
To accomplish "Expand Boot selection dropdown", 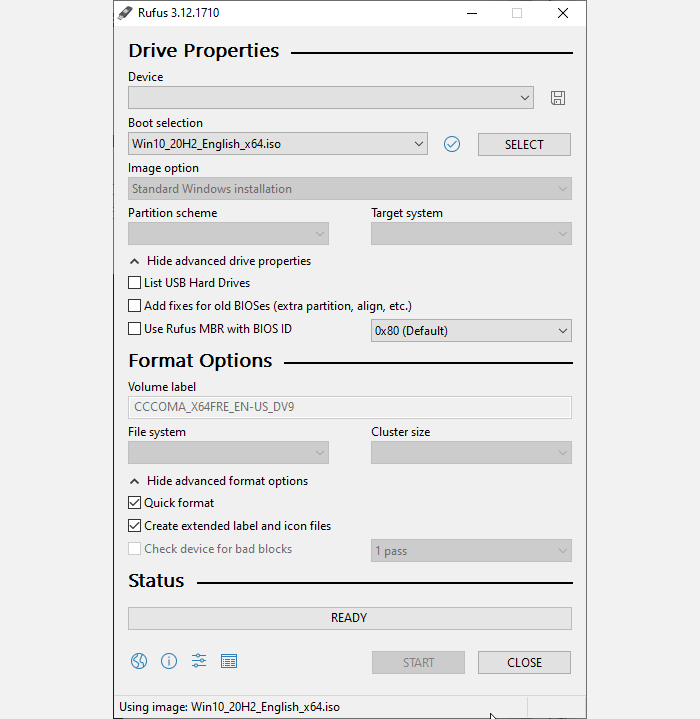I will click(278, 144).
